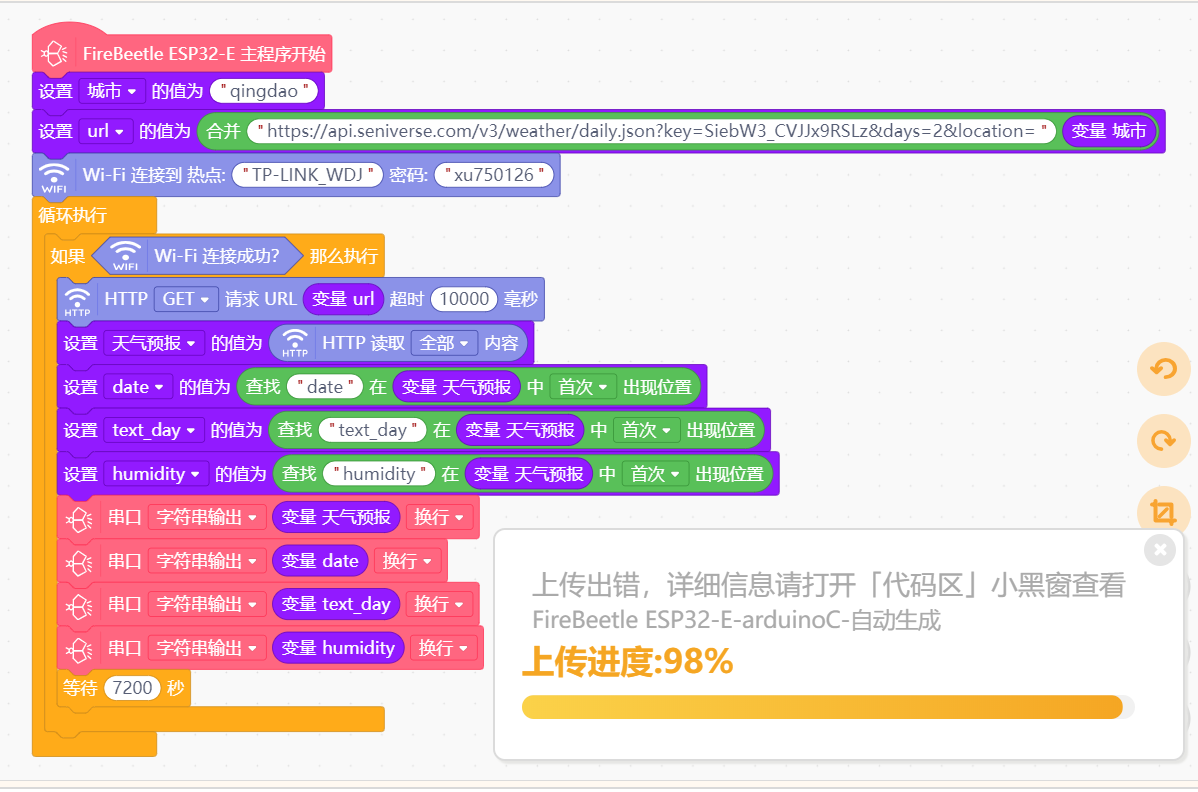Screen dimensions: 1198x792
Task: Click the FireBeetle ESP32-E main program start icon
Action: click(x=54, y=53)
